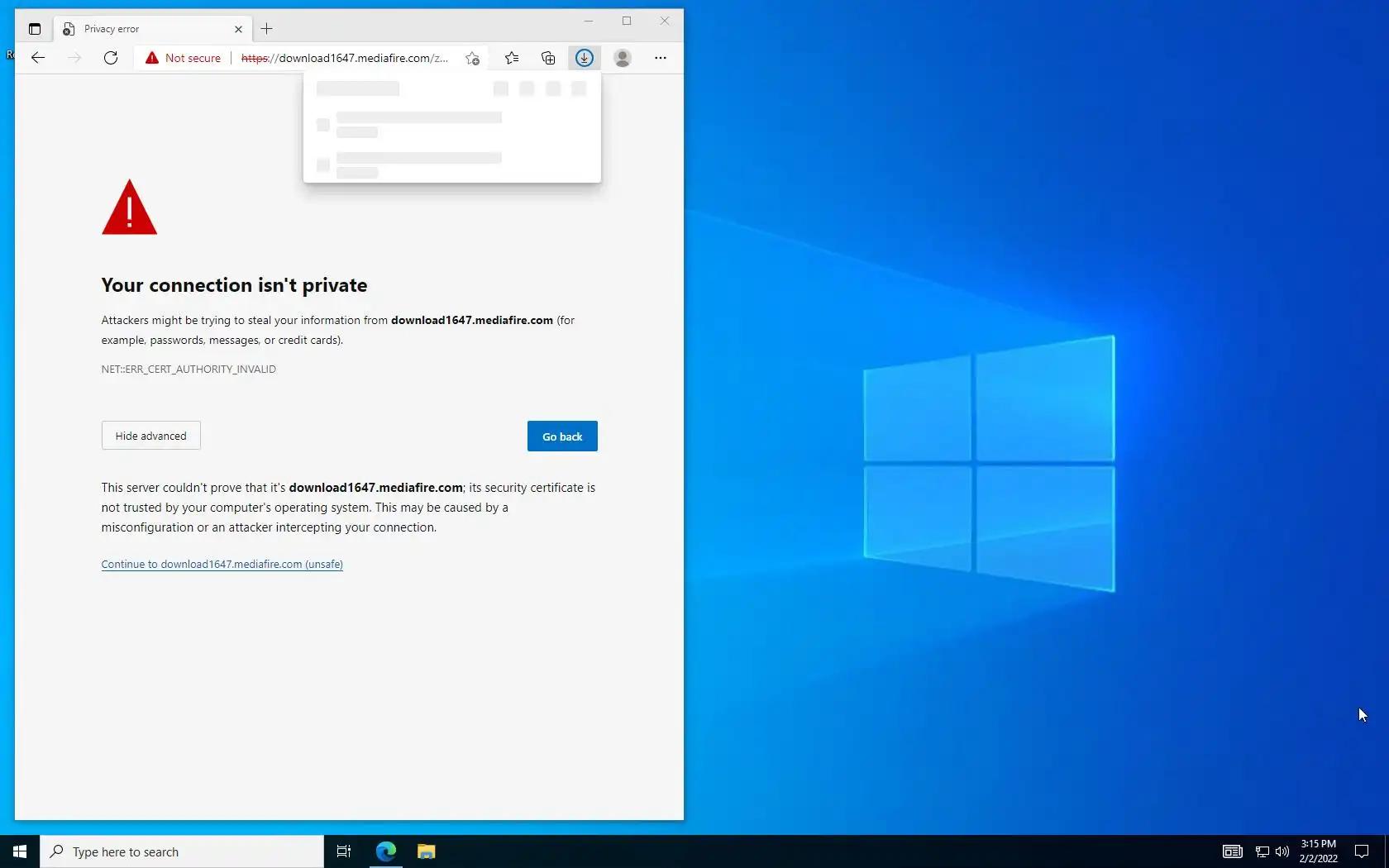
Task: Click the forward navigation arrow
Action: click(x=74, y=58)
